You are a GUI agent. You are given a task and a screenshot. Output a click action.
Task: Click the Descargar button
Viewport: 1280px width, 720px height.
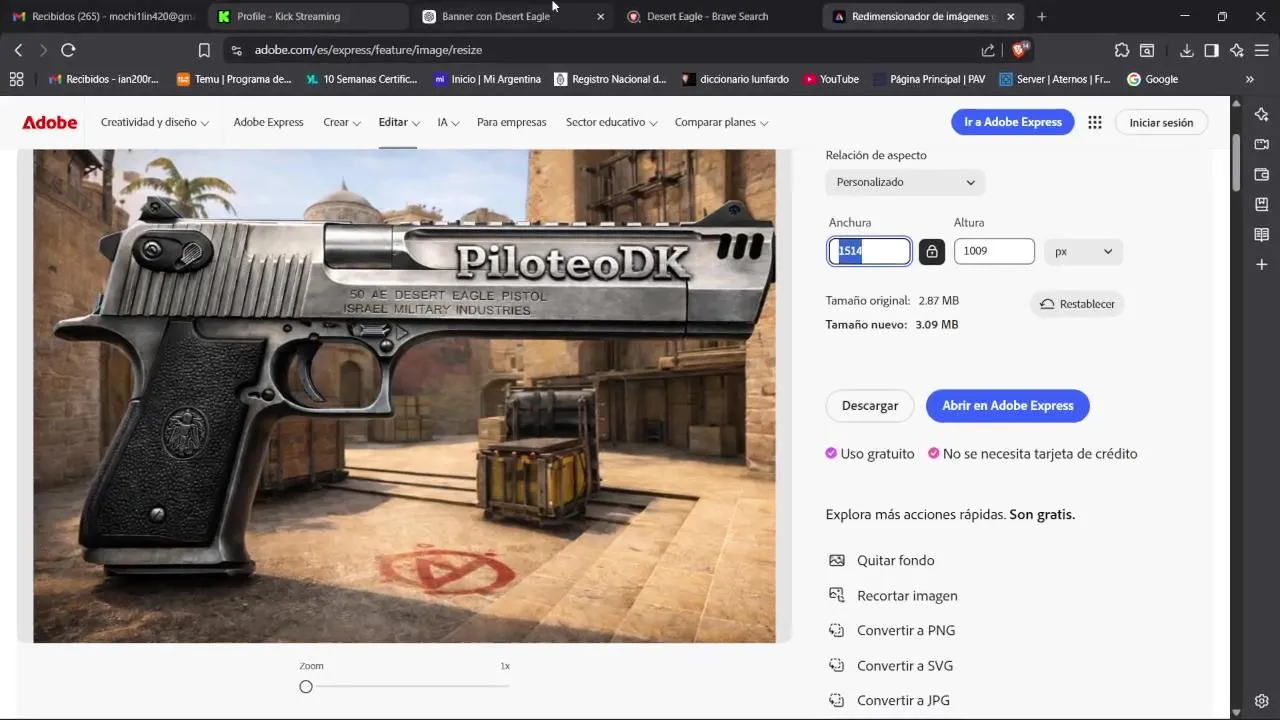[870, 405]
